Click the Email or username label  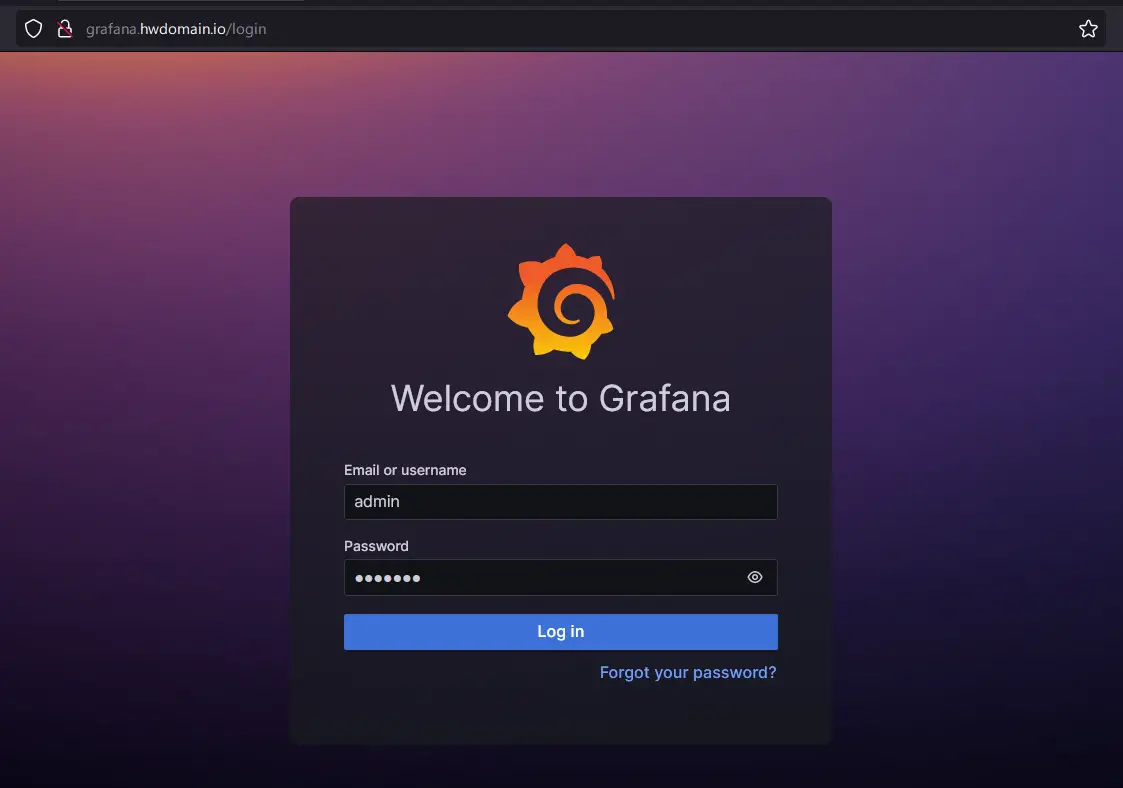(x=405, y=470)
